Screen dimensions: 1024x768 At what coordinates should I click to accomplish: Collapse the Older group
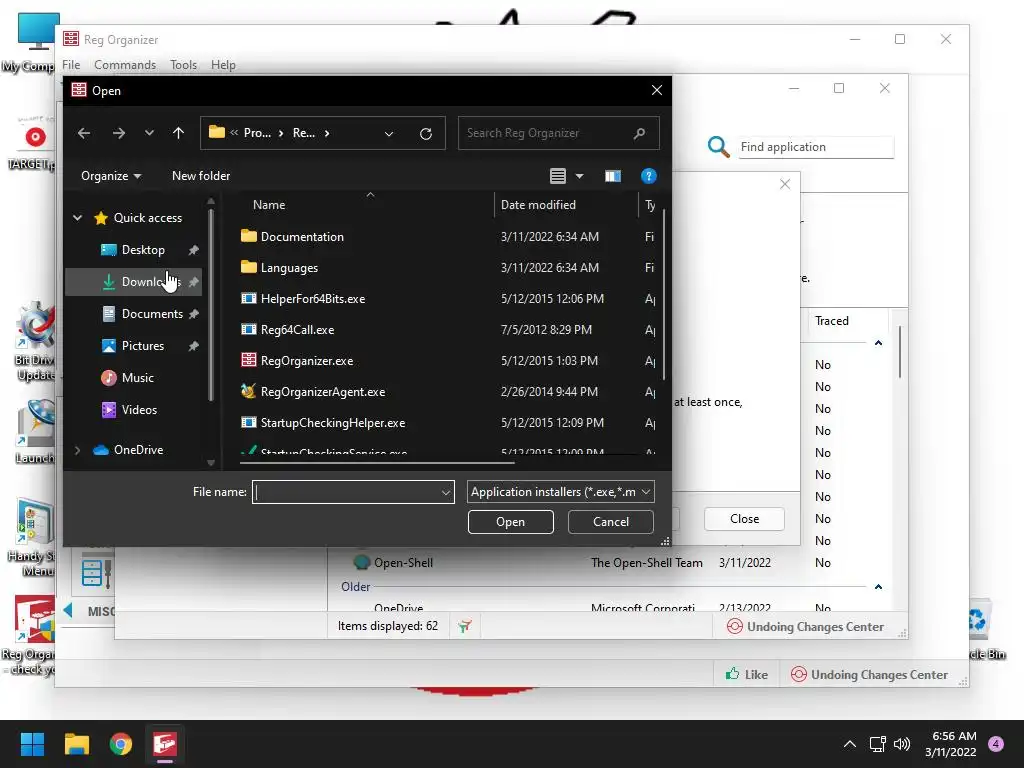tap(878, 587)
